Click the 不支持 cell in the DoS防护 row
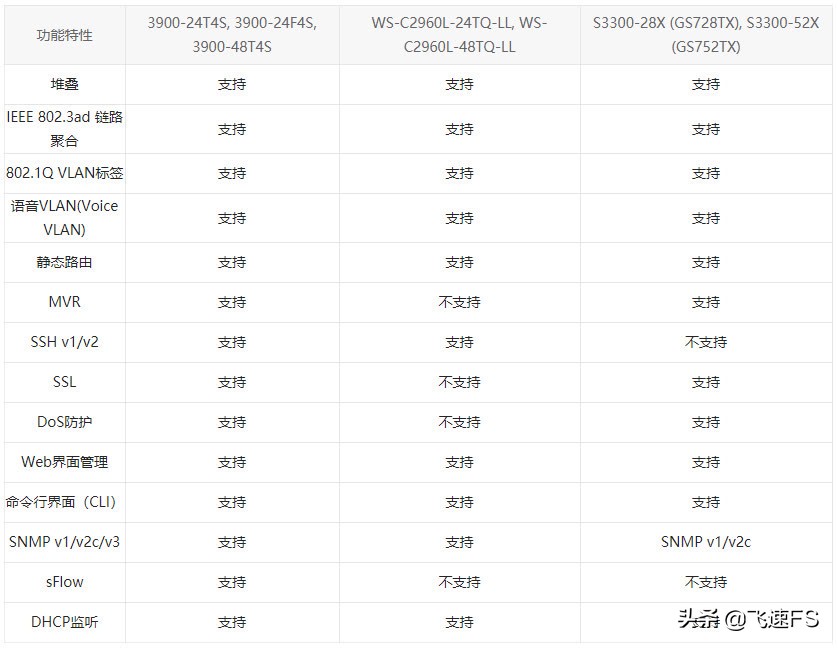The height and width of the screenshot is (648, 838). (x=459, y=422)
